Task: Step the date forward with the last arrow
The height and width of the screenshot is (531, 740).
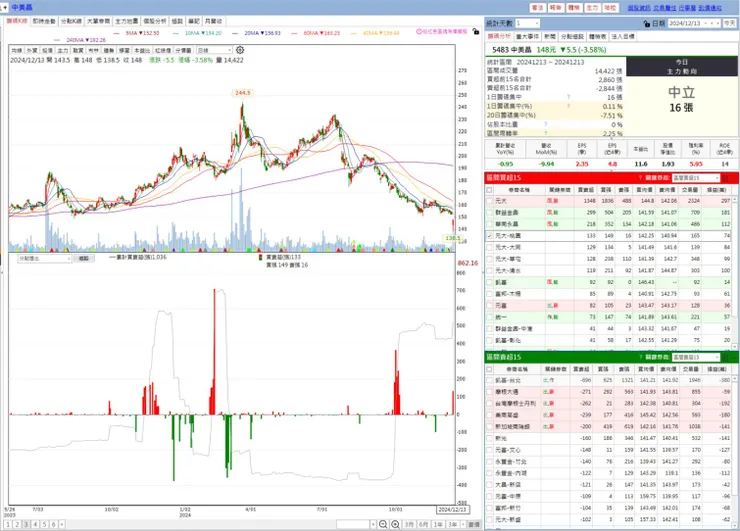Action: [717, 23]
